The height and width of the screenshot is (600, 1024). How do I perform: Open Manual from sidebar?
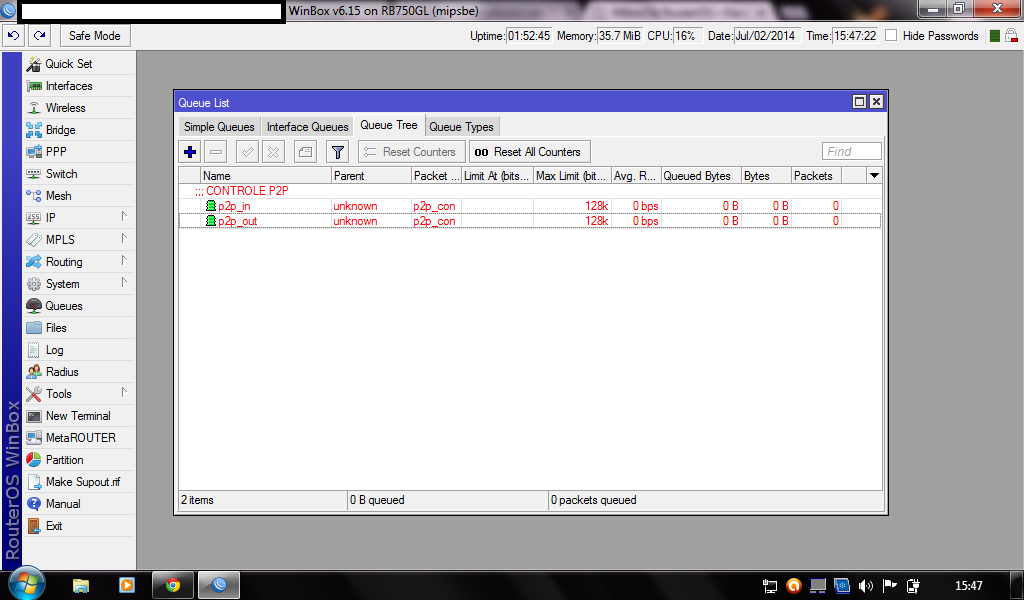tap(79, 504)
